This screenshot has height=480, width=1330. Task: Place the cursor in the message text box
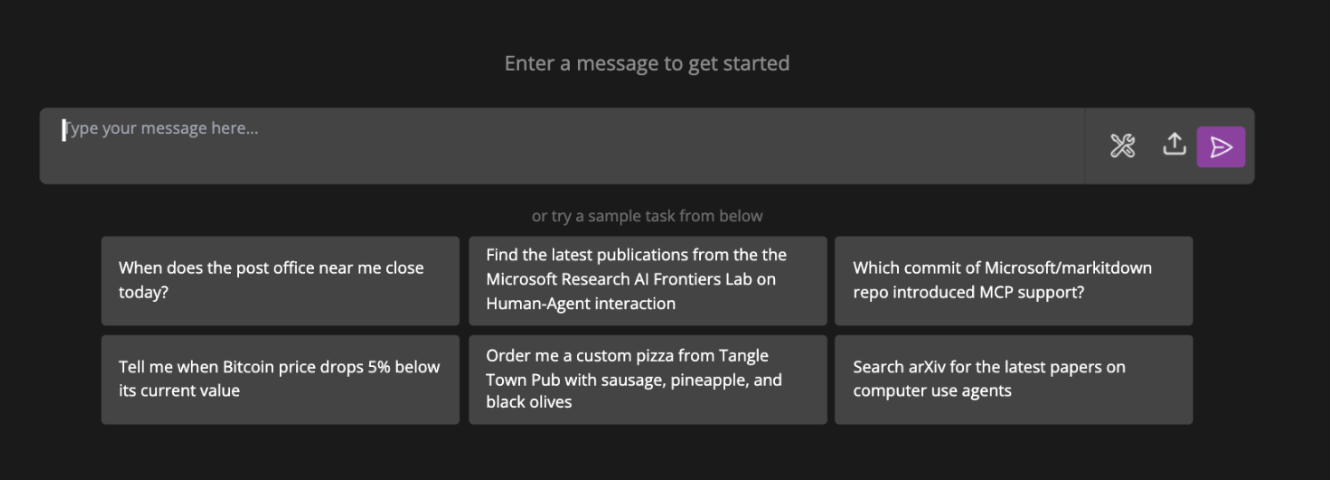(x=560, y=145)
